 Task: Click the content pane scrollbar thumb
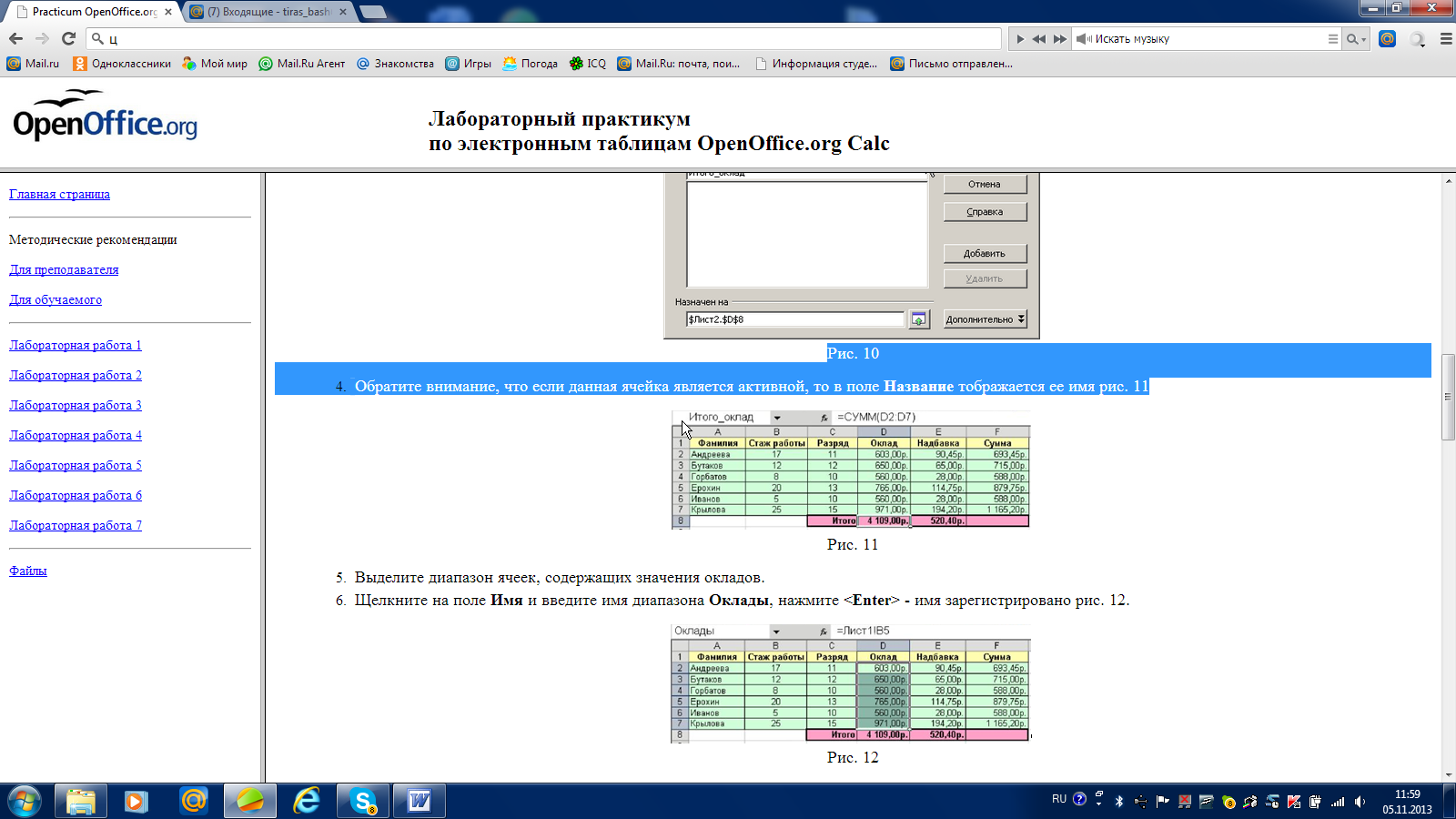(1448, 397)
